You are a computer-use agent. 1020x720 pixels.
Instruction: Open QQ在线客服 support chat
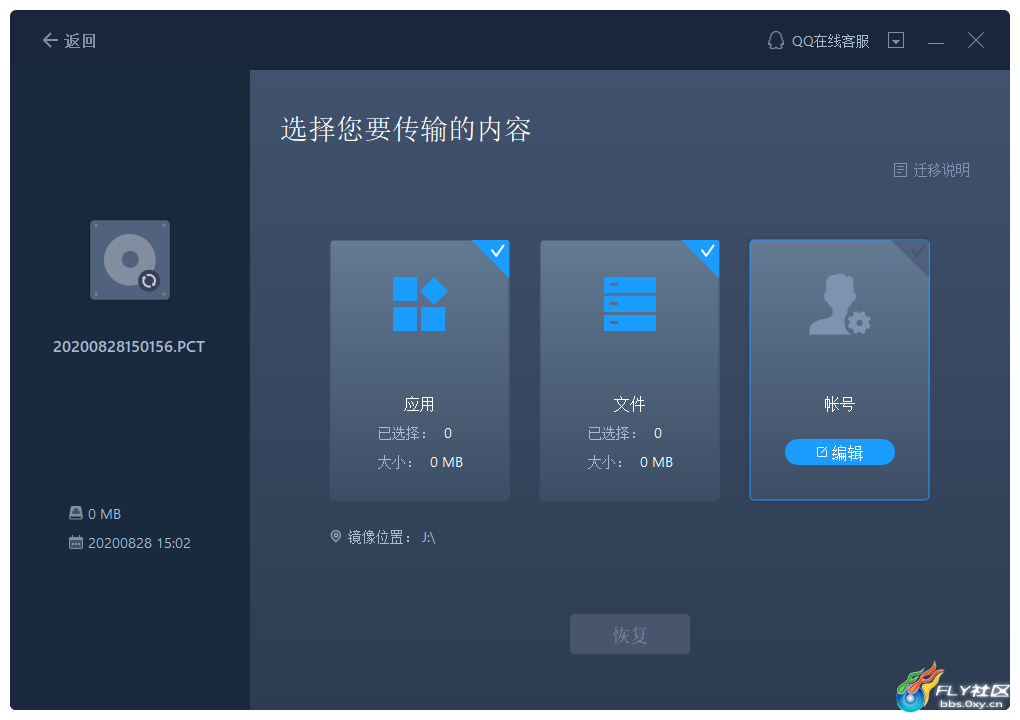(x=818, y=41)
